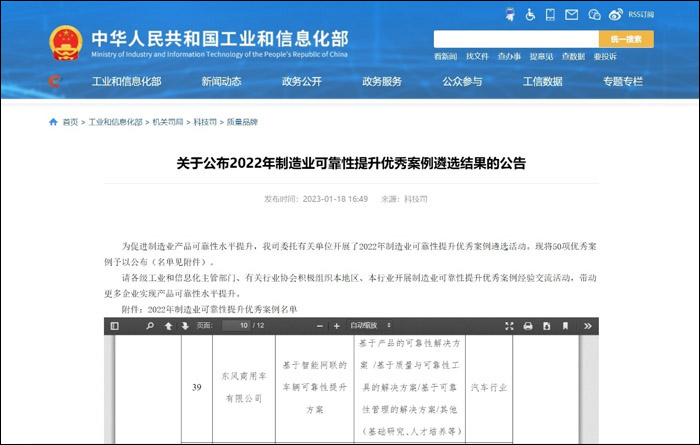
Task: Open the 新闻动态 nav menu
Action: point(221,82)
